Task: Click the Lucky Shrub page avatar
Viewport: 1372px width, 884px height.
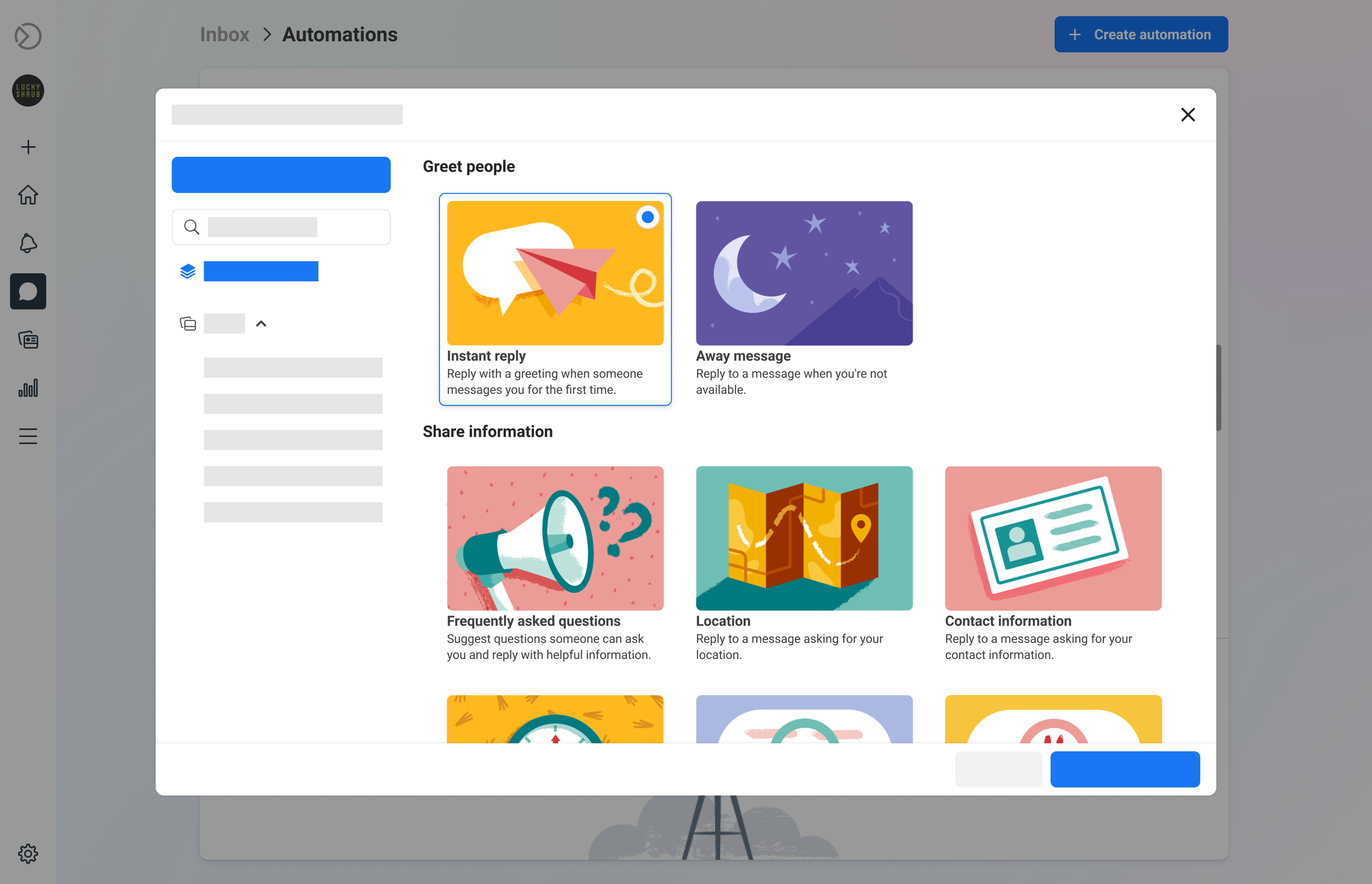Action: pyautogui.click(x=27, y=91)
